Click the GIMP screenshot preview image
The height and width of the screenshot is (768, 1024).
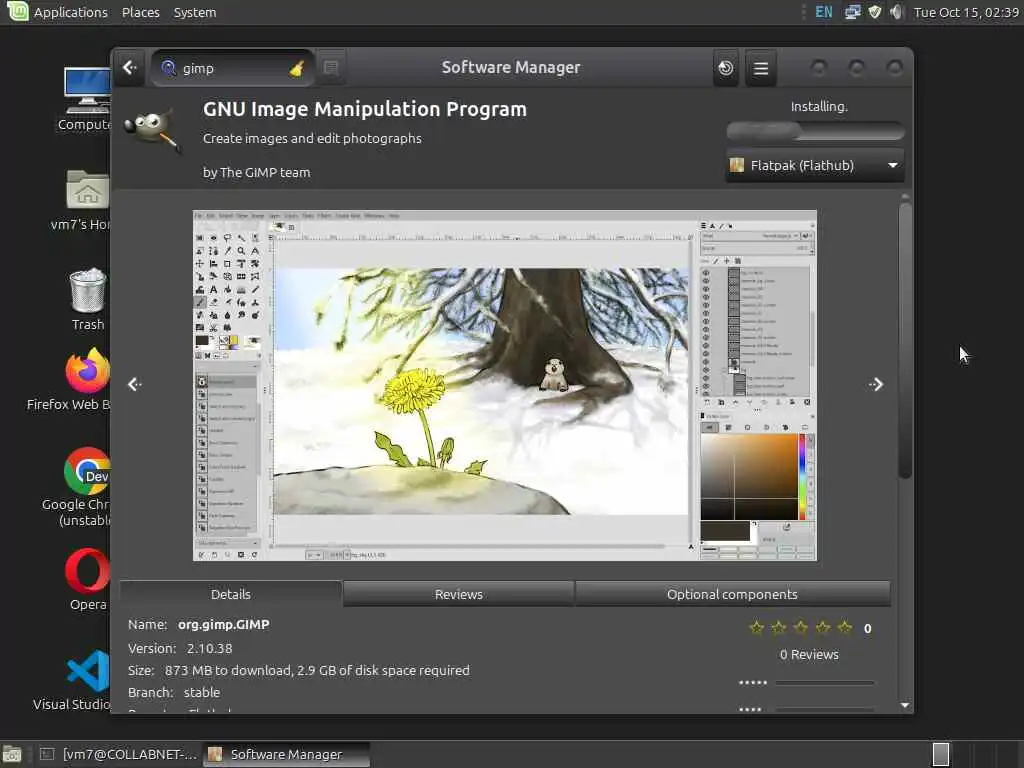tap(505, 385)
